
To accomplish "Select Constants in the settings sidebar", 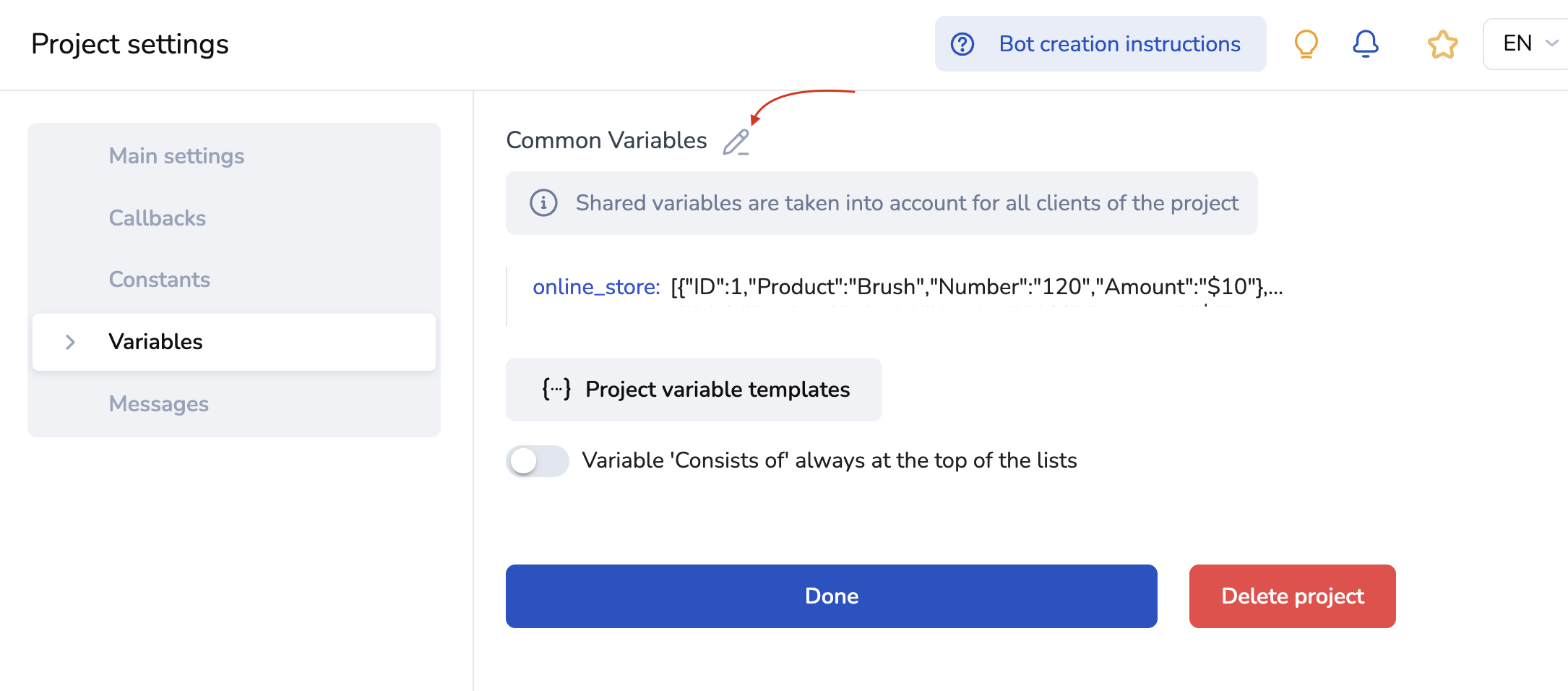I will [x=160, y=280].
